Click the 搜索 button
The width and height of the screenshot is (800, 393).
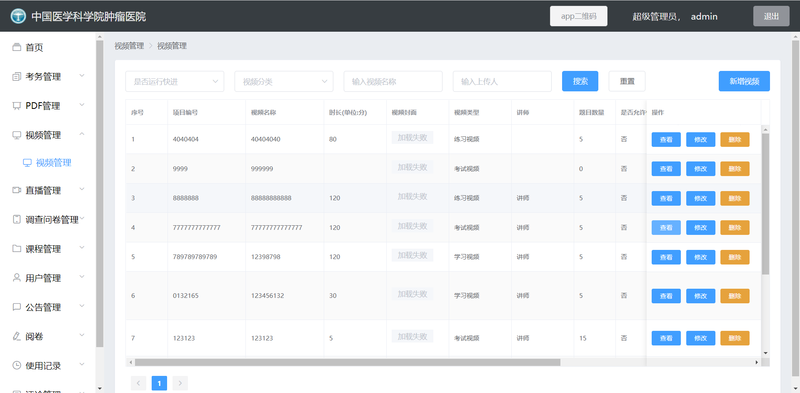580,81
